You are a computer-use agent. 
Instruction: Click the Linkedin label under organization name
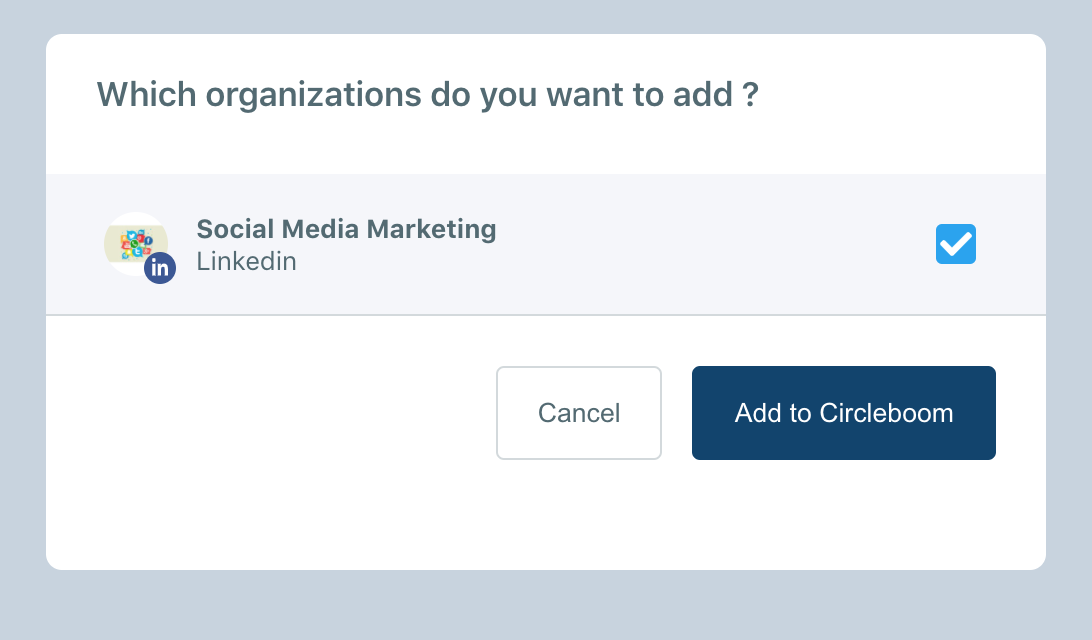point(247,262)
